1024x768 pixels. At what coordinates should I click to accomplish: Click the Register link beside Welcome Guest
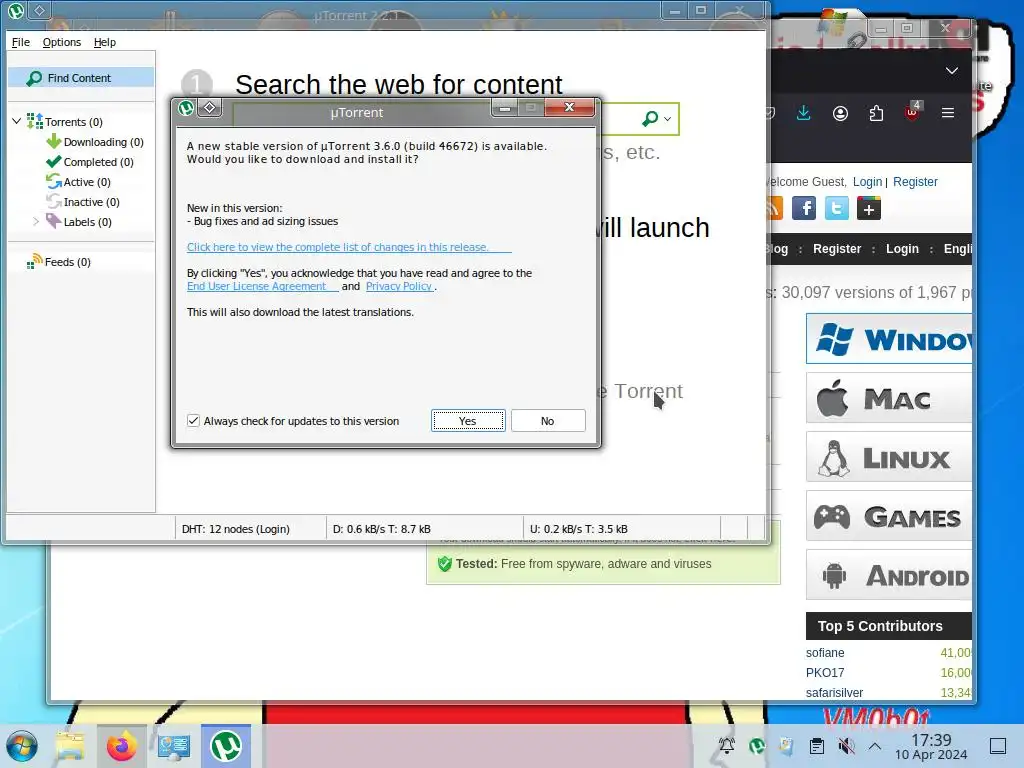915,182
